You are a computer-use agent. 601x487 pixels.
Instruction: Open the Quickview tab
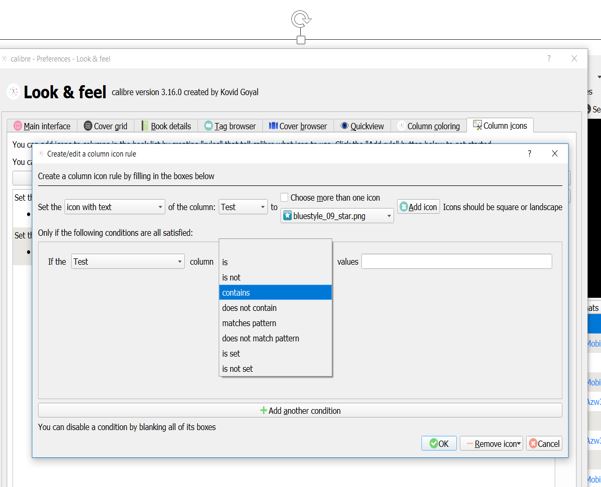pyautogui.click(x=362, y=126)
